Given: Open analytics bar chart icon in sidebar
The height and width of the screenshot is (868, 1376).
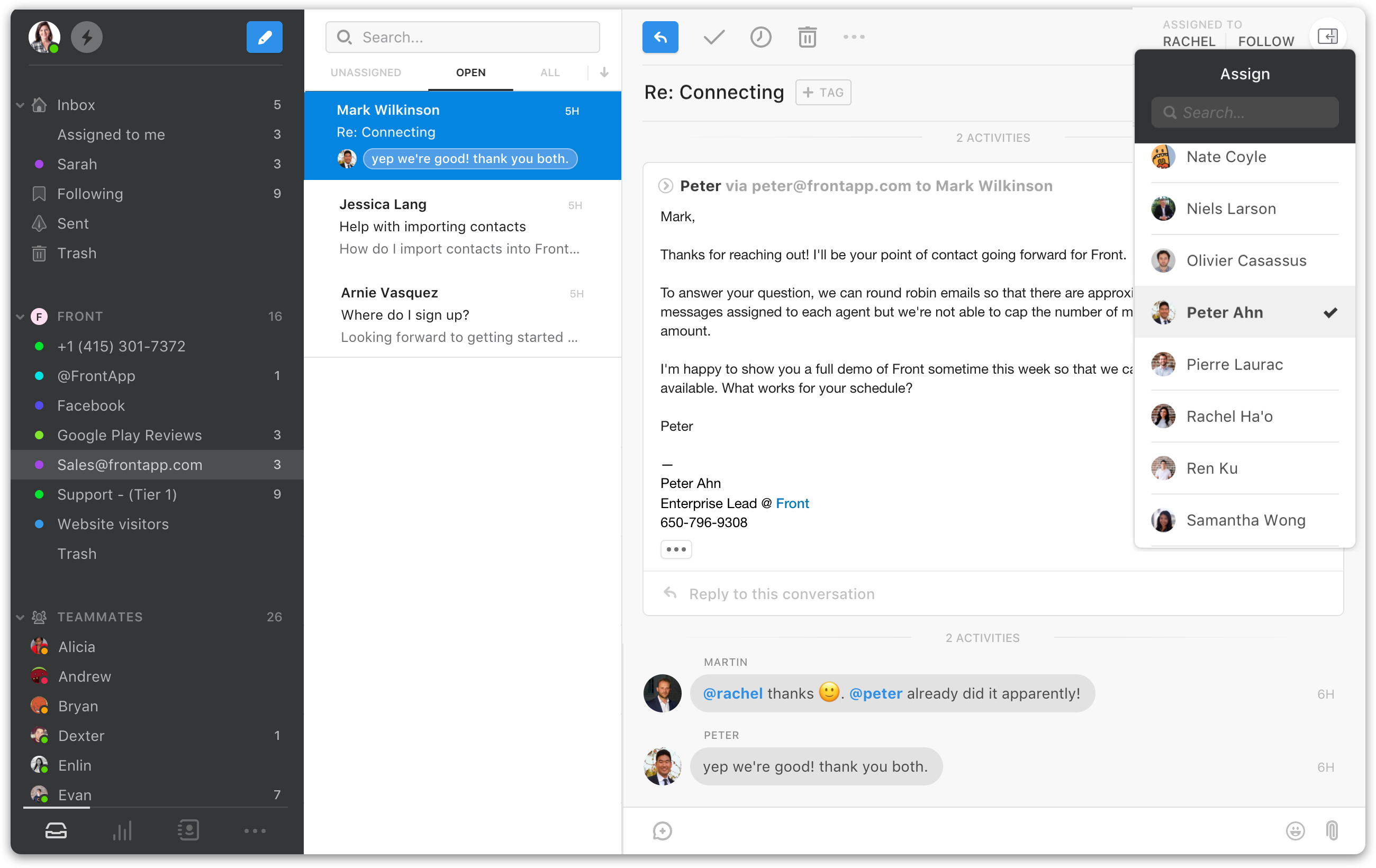Looking at the screenshot, I should 122,830.
